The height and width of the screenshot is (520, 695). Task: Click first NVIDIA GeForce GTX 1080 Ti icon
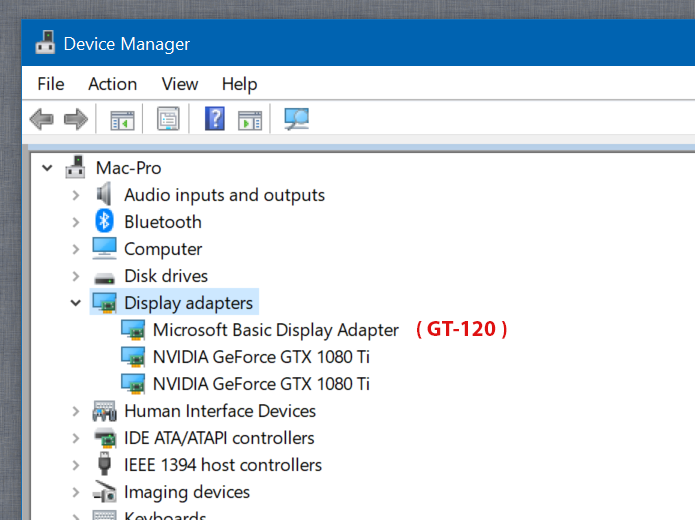pos(133,357)
